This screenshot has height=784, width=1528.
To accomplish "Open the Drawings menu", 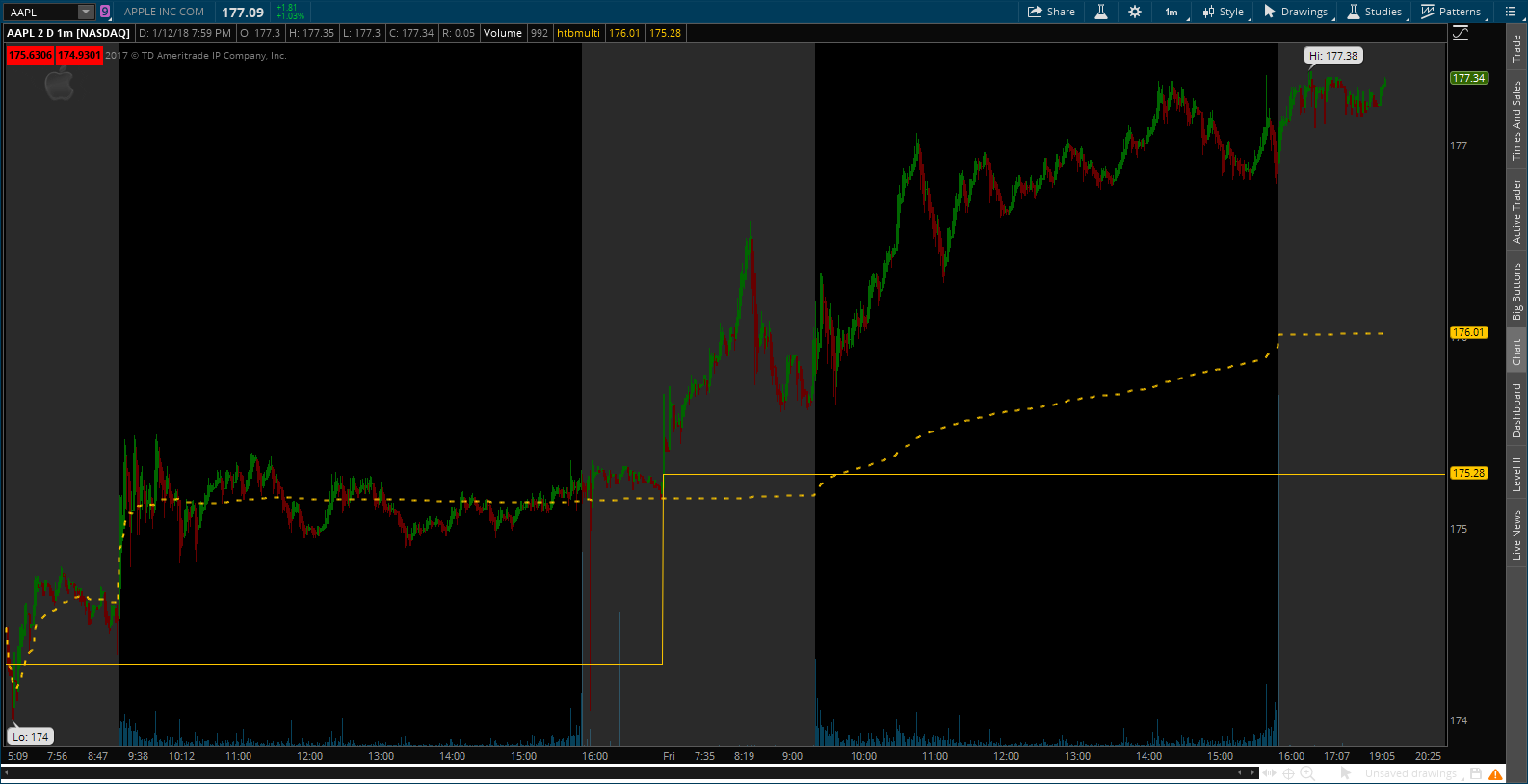I will 1296,12.
